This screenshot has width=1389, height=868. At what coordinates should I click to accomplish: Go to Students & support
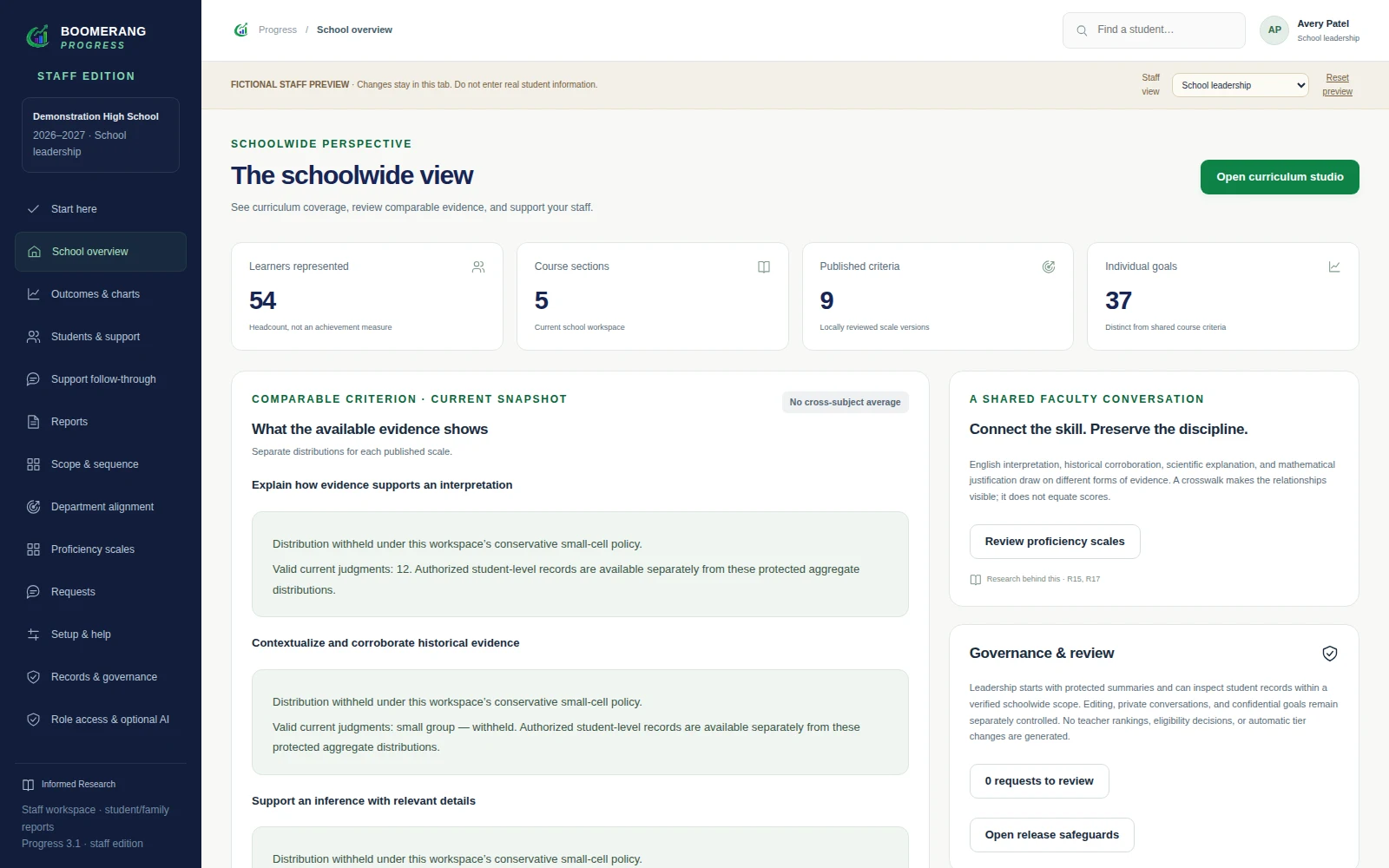(101, 337)
